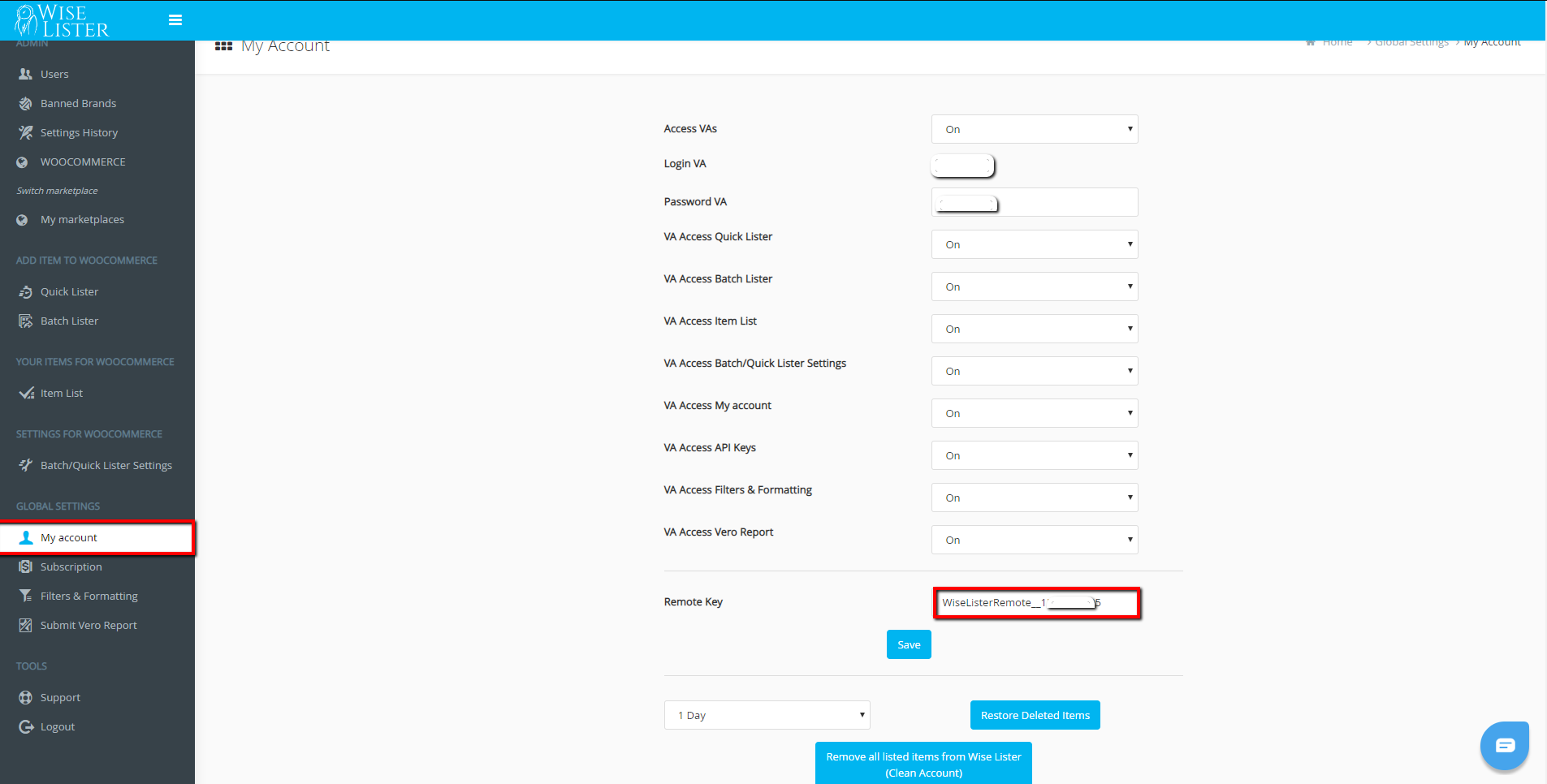Click the Batch Lister icon
1547x784 pixels.
point(25,321)
